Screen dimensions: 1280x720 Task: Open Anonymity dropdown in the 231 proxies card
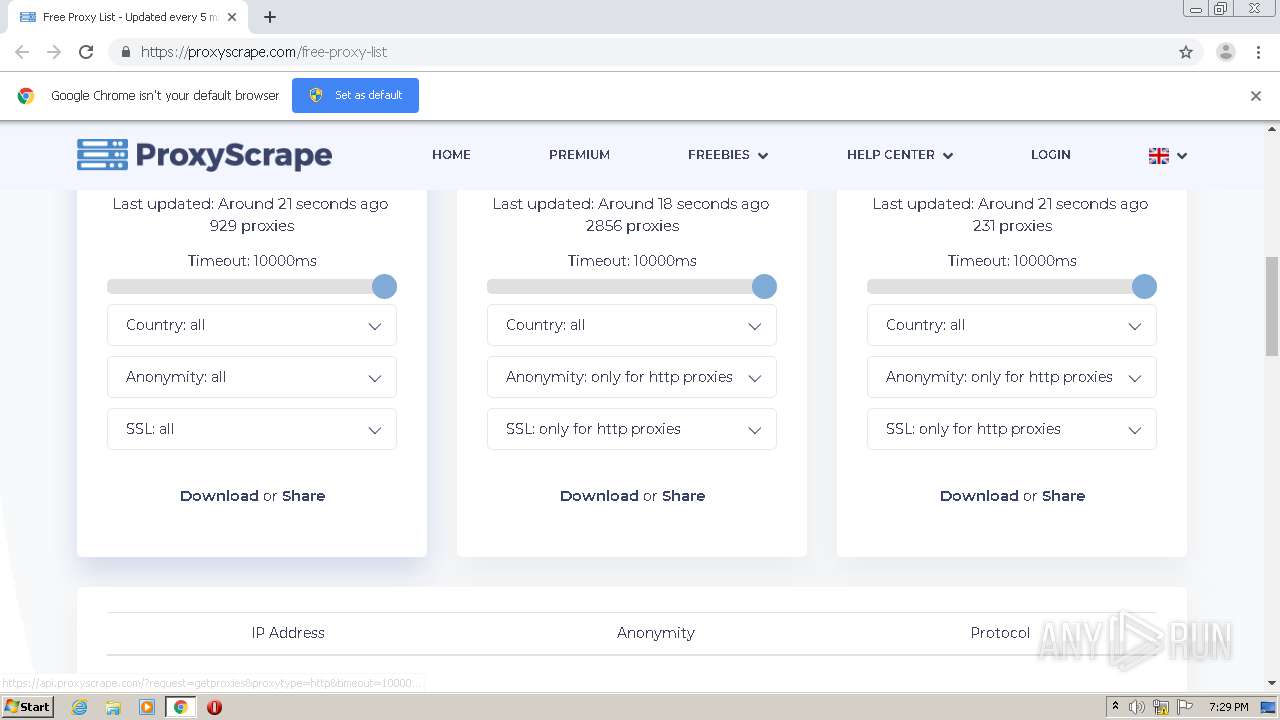[1012, 377]
